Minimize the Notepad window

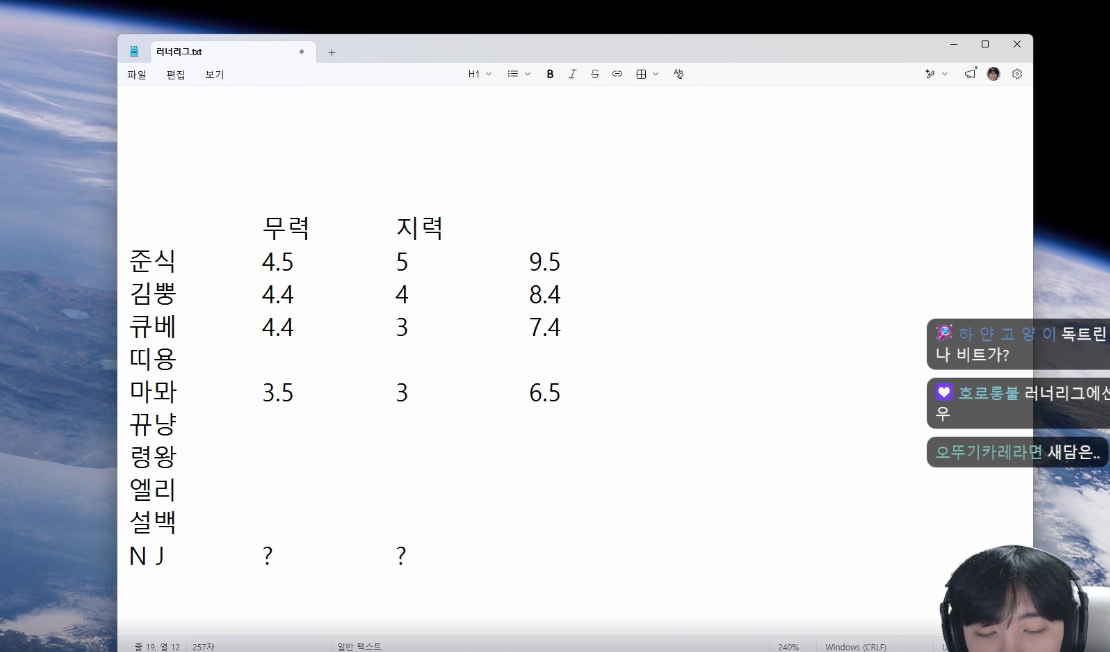[954, 44]
